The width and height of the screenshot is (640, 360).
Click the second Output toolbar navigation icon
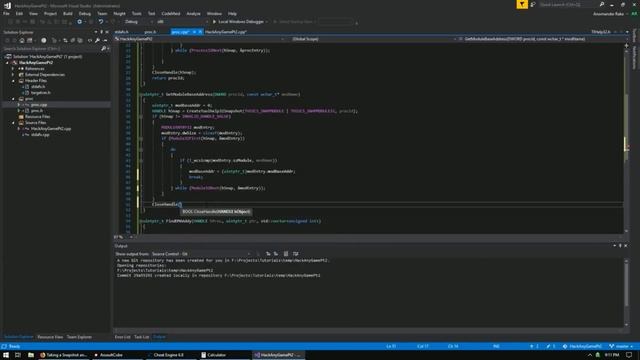coord(276,254)
